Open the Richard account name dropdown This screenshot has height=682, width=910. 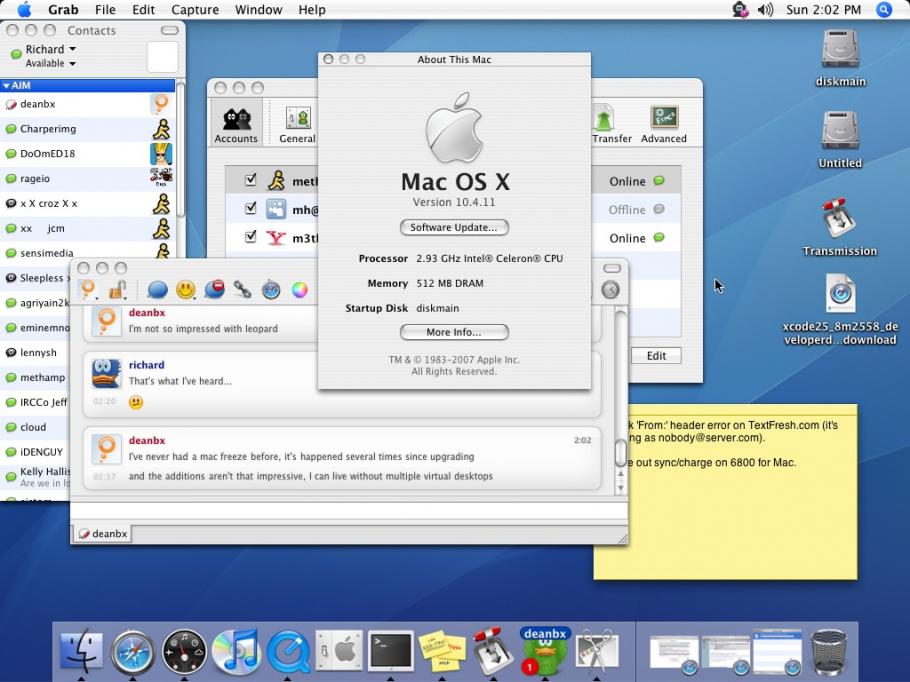(50, 49)
